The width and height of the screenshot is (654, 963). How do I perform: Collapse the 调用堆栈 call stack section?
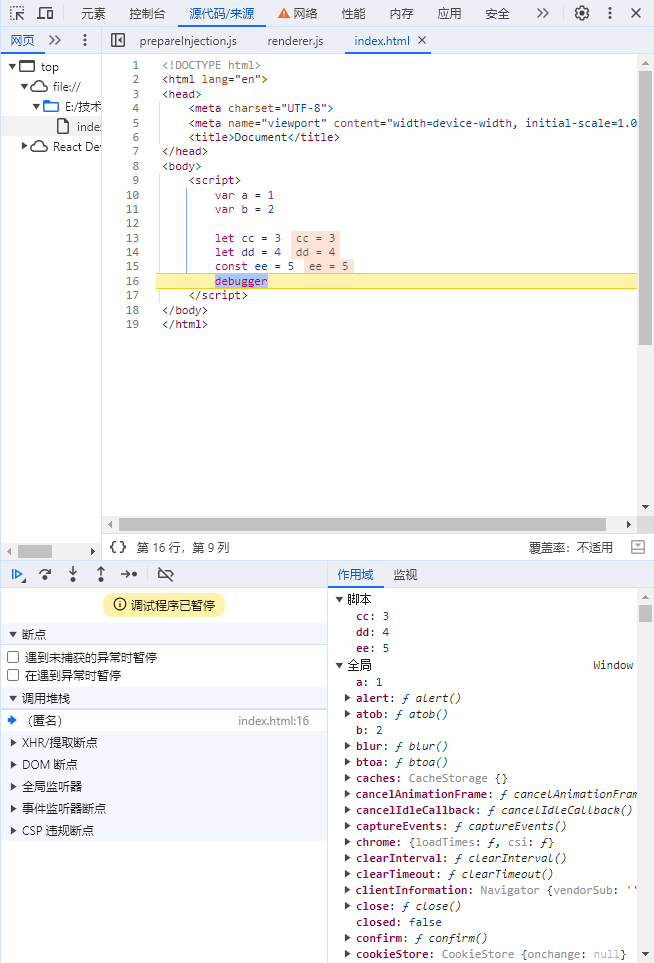[13, 698]
